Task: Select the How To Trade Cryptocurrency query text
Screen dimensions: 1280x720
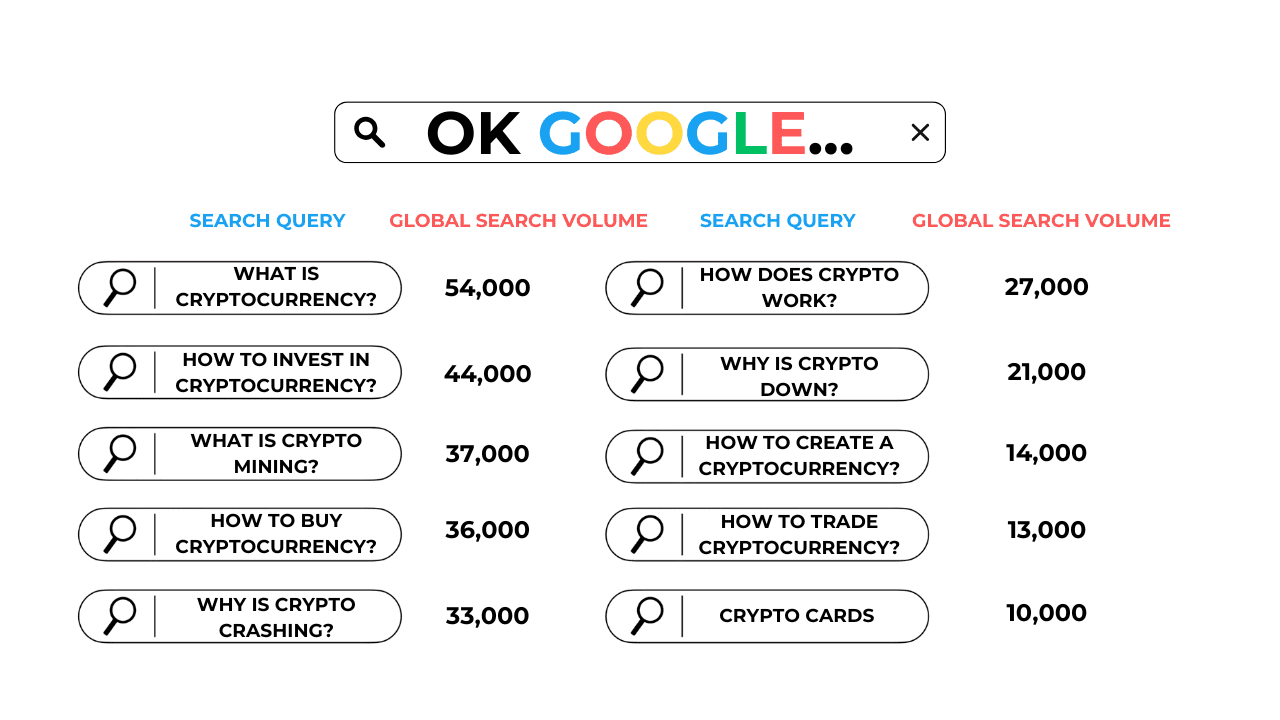Action: [x=799, y=535]
